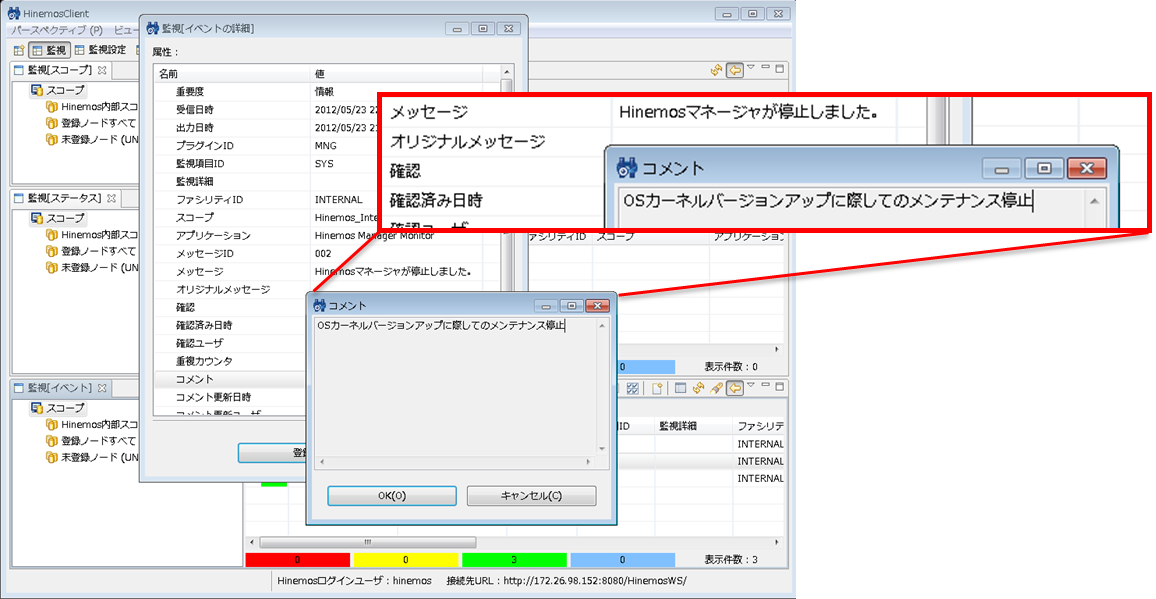Screen dimensions: 1156x599
Task: Maximize the event view panel
Action: 780,386
